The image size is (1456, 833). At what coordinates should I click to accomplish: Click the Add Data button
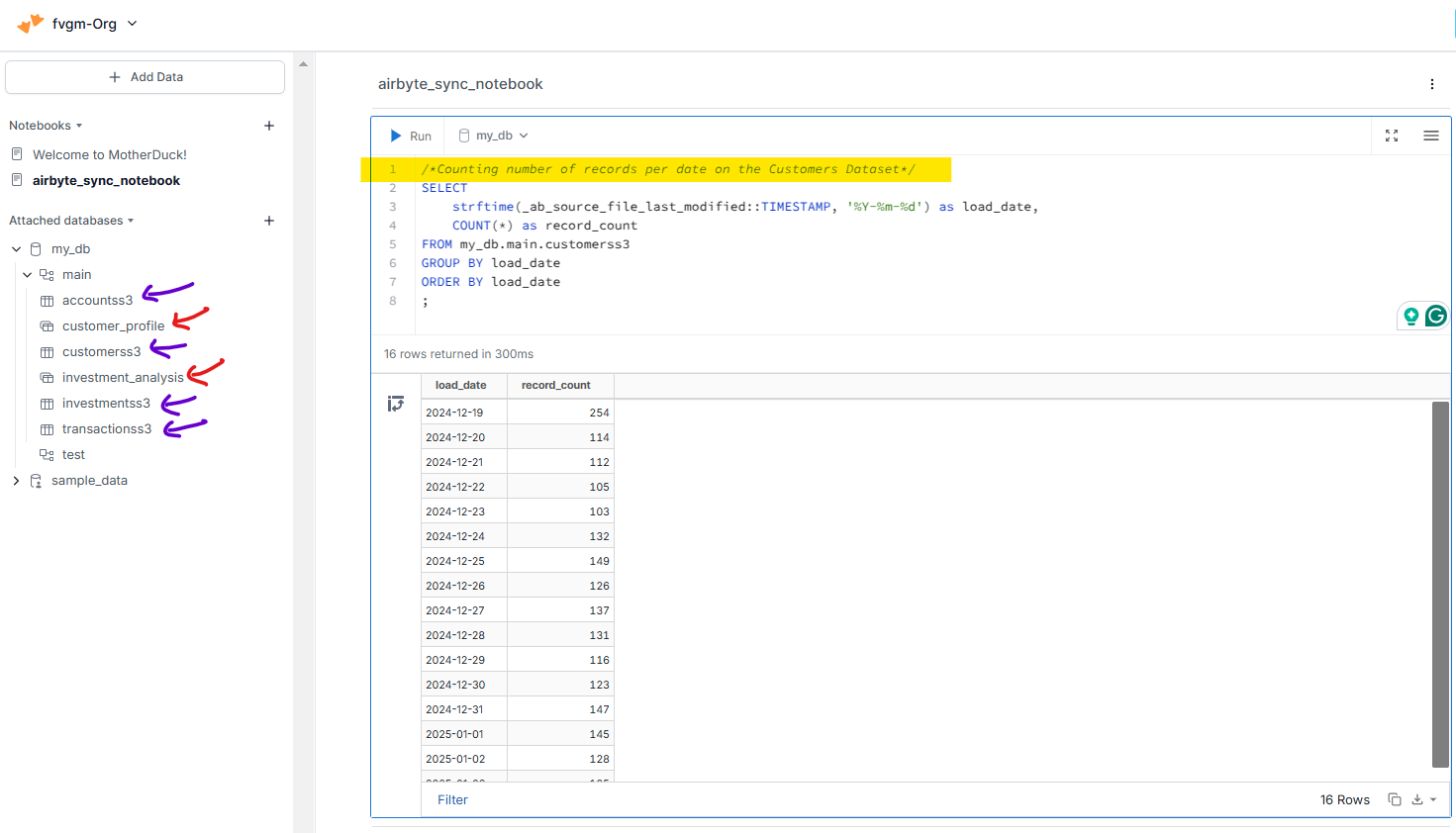[x=146, y=77]
